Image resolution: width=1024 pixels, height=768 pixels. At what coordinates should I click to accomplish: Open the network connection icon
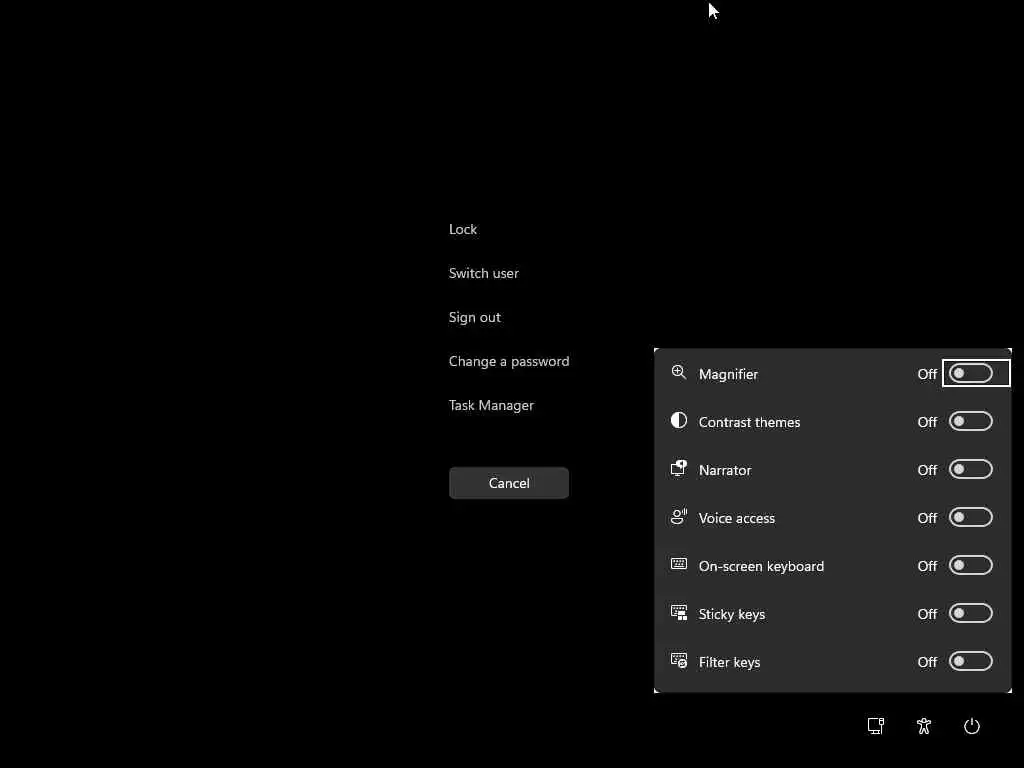[876, 726]
